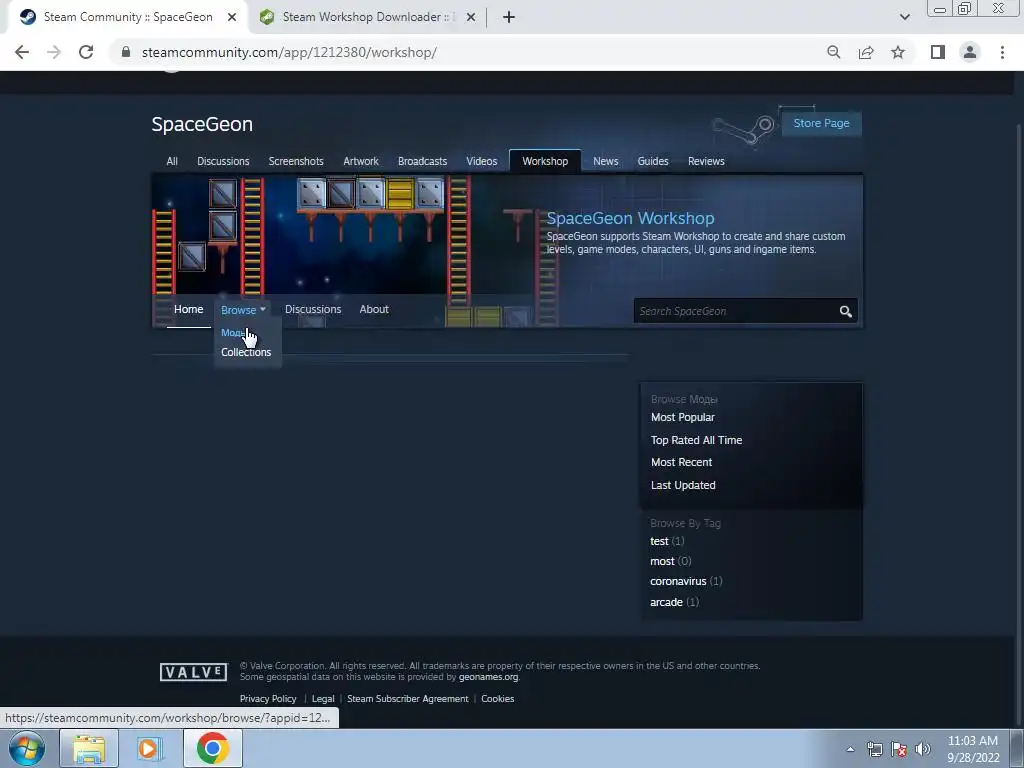
Task: Browse Top Rated All Time
Action: tap(696, 440)
